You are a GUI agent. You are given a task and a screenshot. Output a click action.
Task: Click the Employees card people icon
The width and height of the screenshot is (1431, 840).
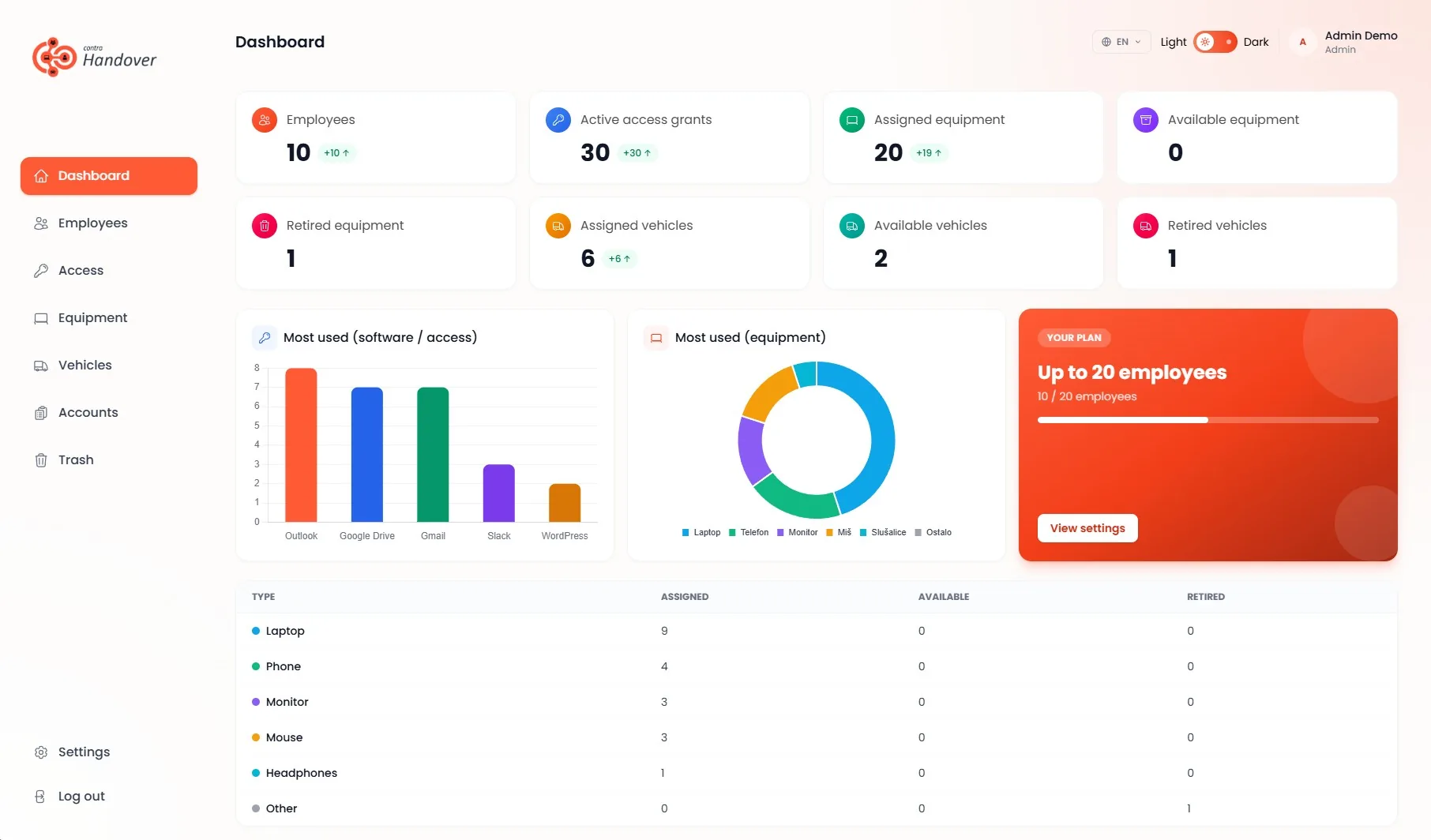[x=265, y=120]
